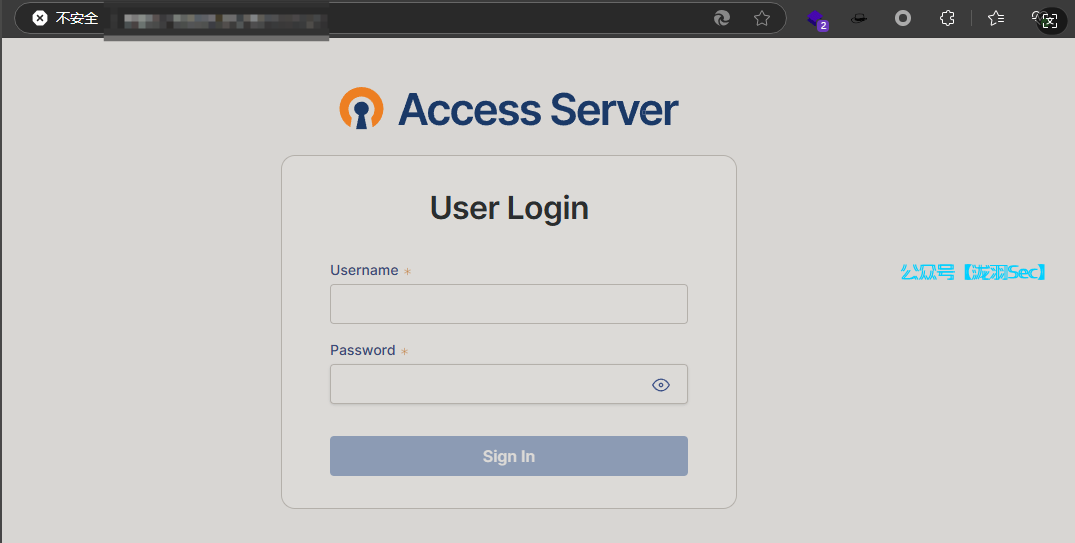Click the Username field label

(x=364, y=270)
